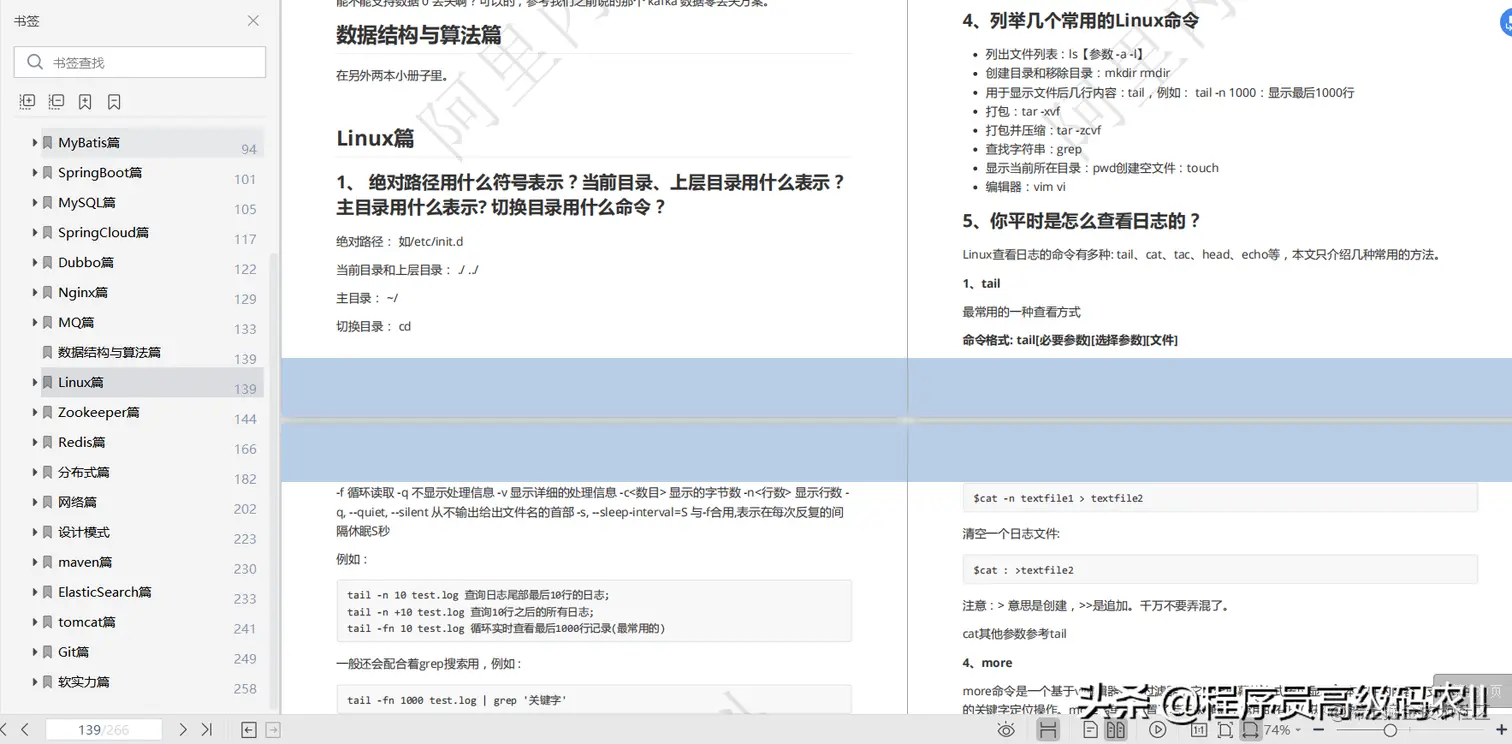Select the 网络篇 bookmark
Viewport: 1512px width, 744px height.
(x=77, y=503)
